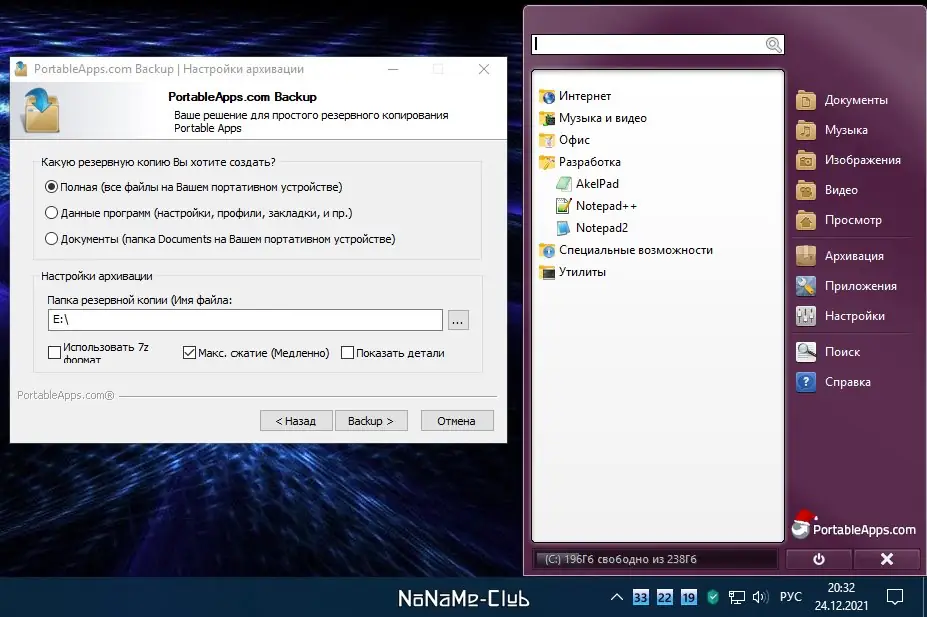Viewport: 927px width, 617px height.
Task: Click the volume speaker tray icon
Action: point(760,597)
